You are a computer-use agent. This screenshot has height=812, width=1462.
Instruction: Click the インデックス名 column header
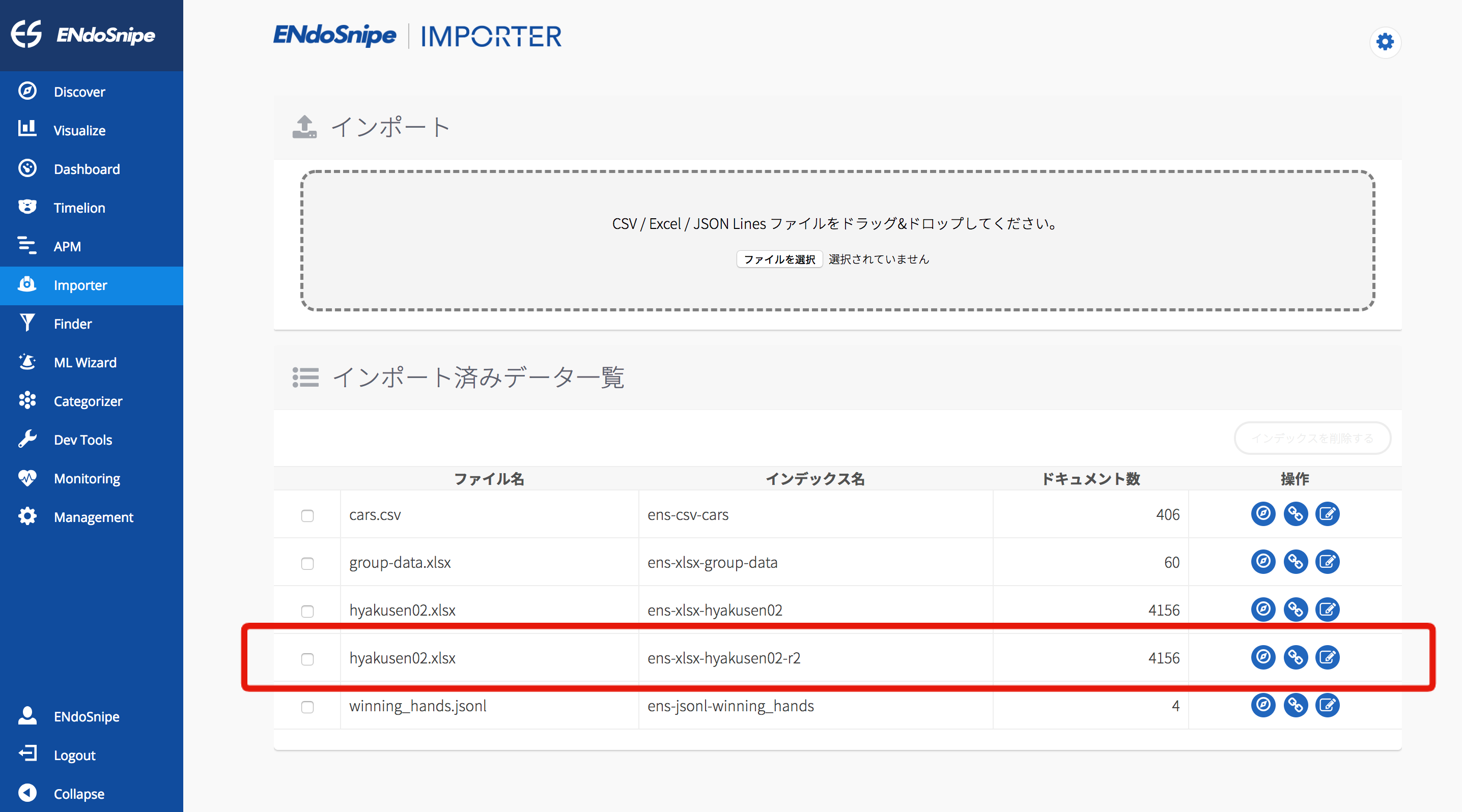tap(815, 479)
